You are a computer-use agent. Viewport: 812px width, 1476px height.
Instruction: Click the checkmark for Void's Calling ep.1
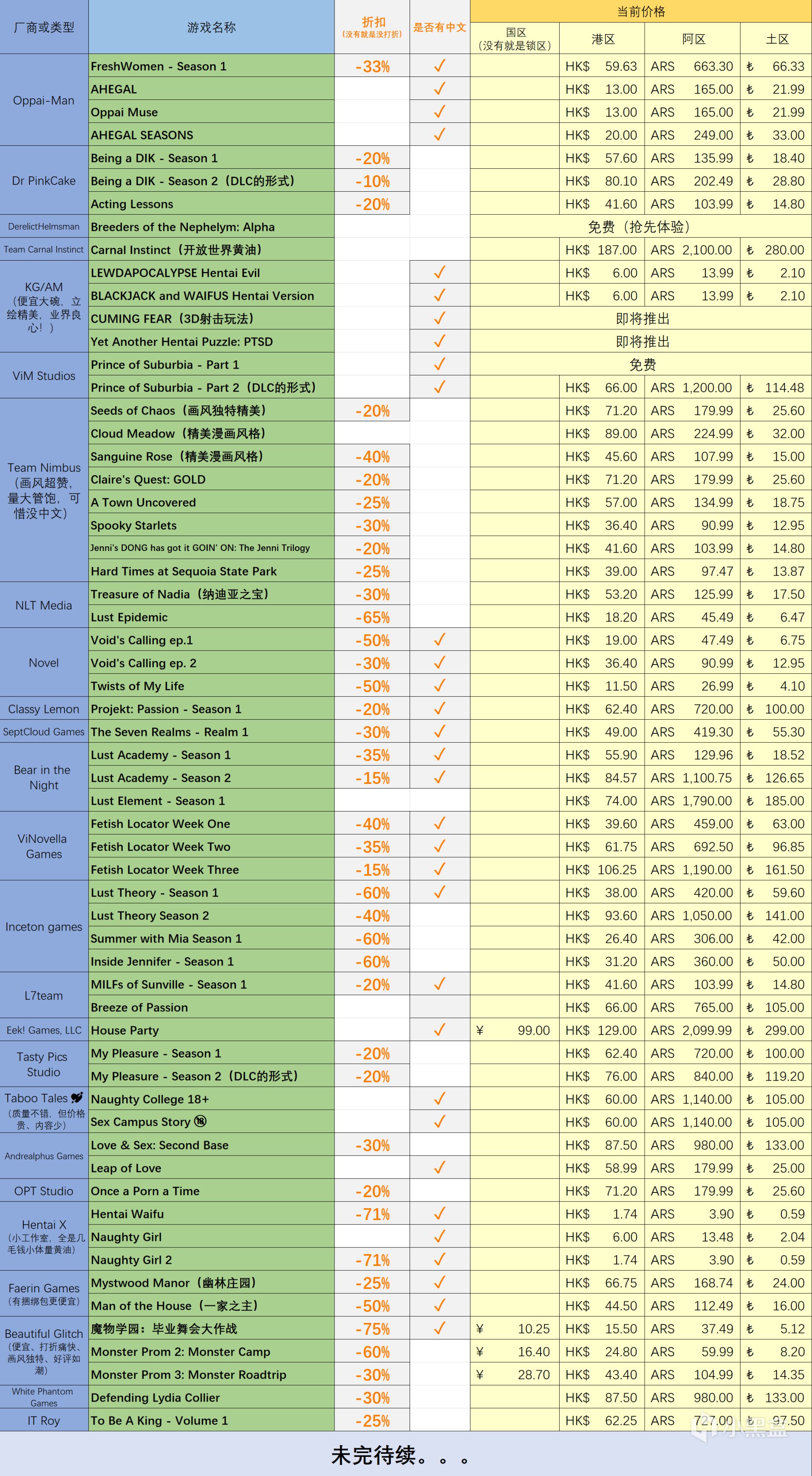tap(439, 640)
